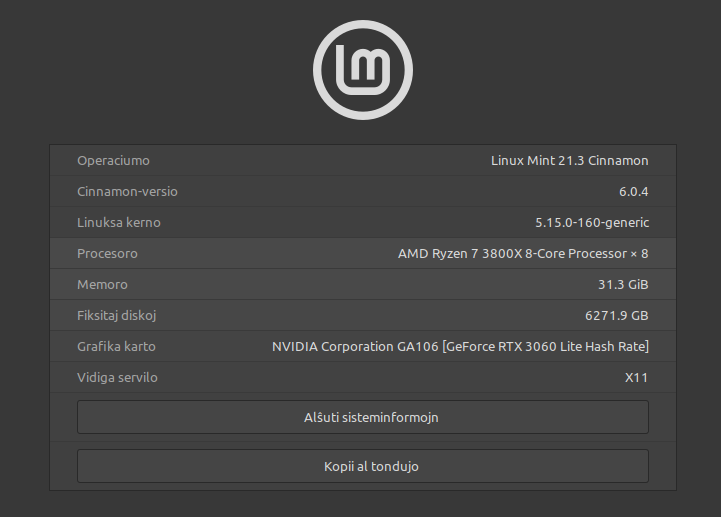Click the Grafika karto label
The image size is (721, 517).
tap(116, 346)
